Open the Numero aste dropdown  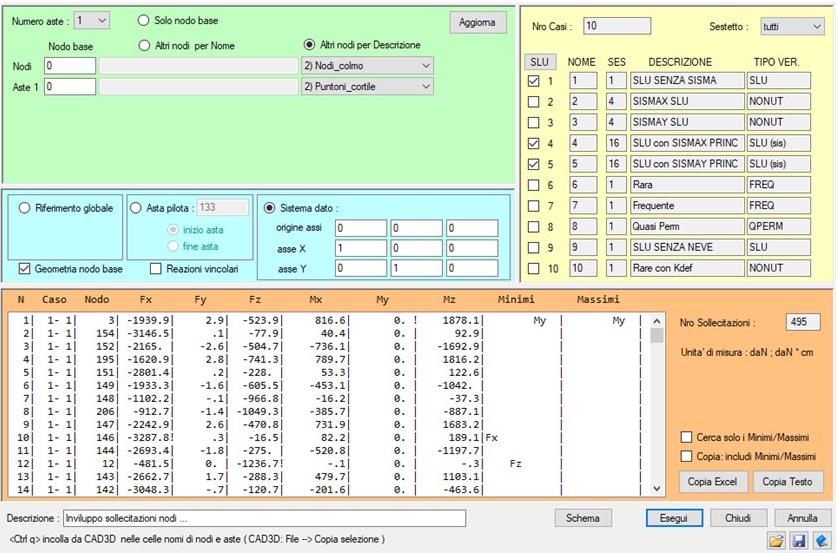click(x=92, y=20)
